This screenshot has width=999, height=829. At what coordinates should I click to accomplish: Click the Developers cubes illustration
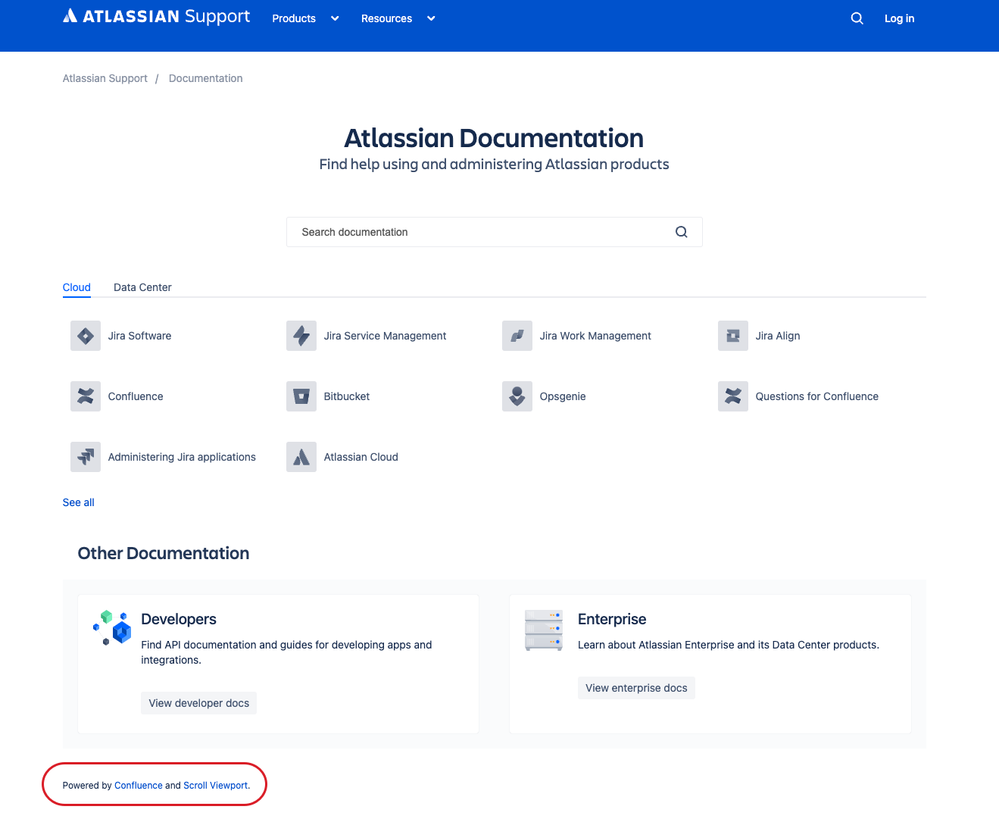pos(112,628)
